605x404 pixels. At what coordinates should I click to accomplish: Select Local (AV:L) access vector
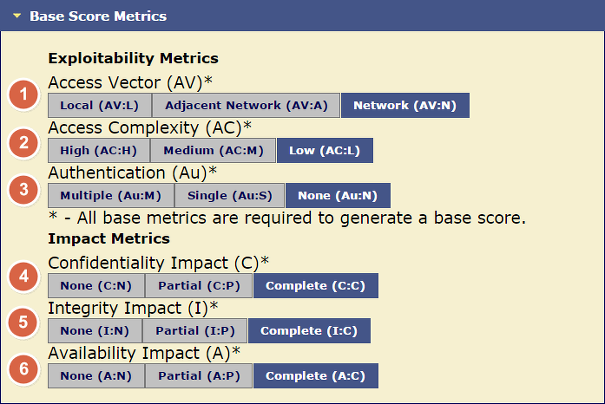(x=100, y=105)
